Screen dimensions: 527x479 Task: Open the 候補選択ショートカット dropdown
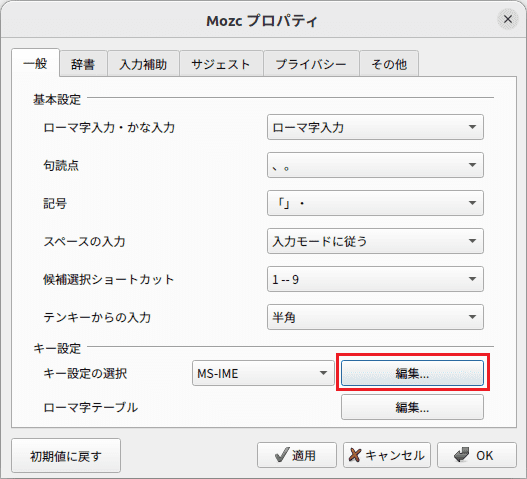click(375, 279)
